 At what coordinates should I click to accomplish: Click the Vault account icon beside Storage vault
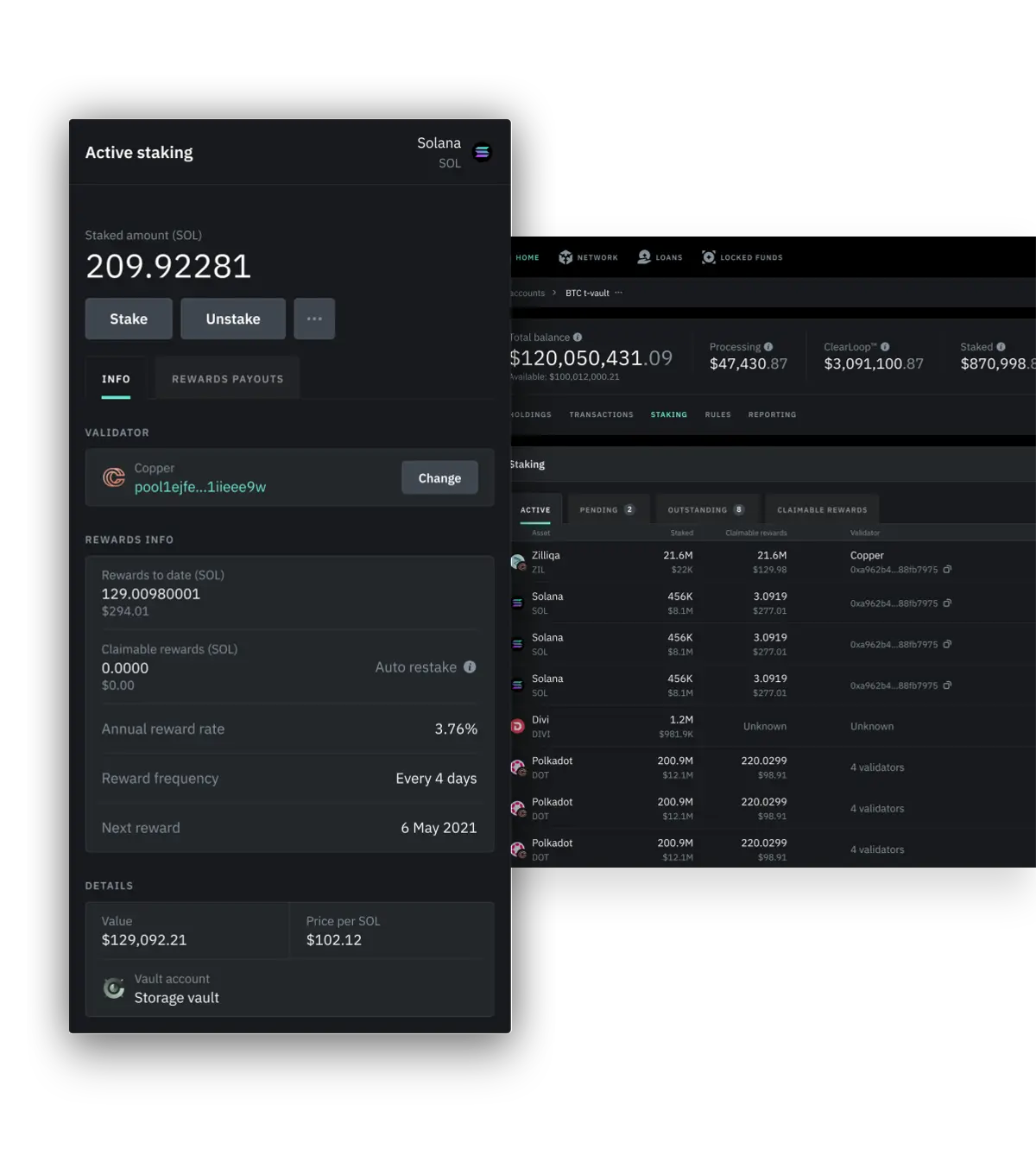tap(114, 988)
